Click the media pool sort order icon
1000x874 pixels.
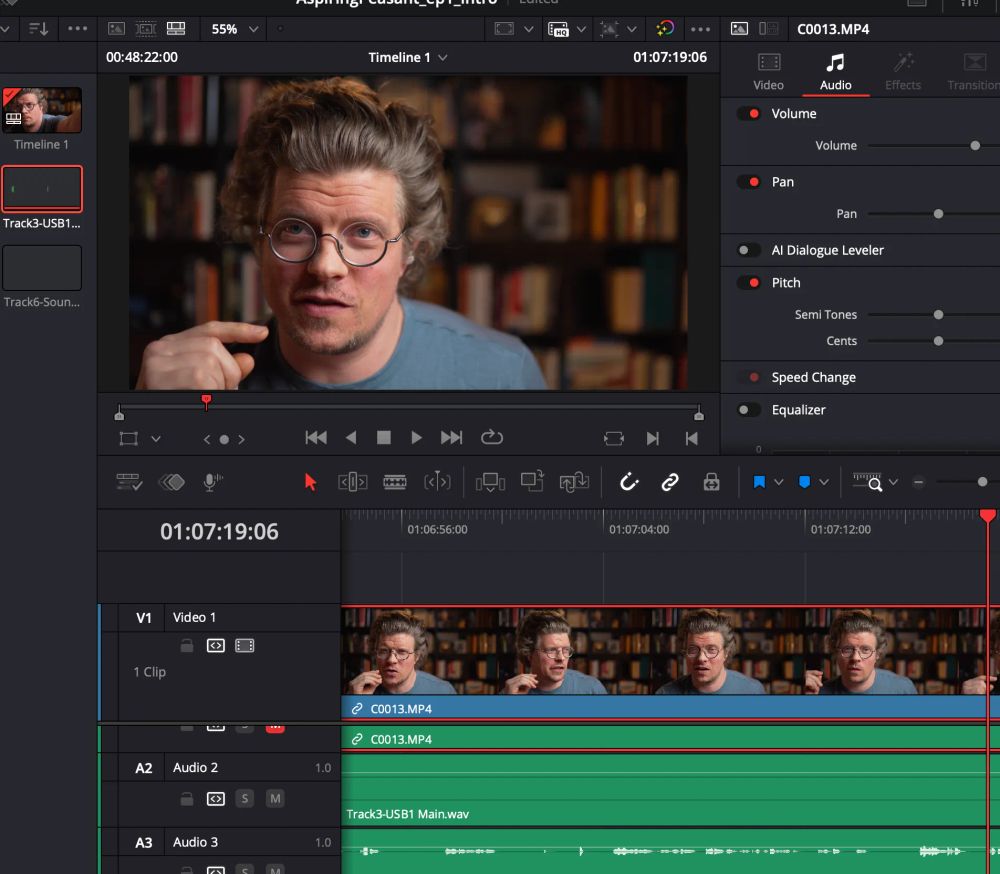point(38,29)
